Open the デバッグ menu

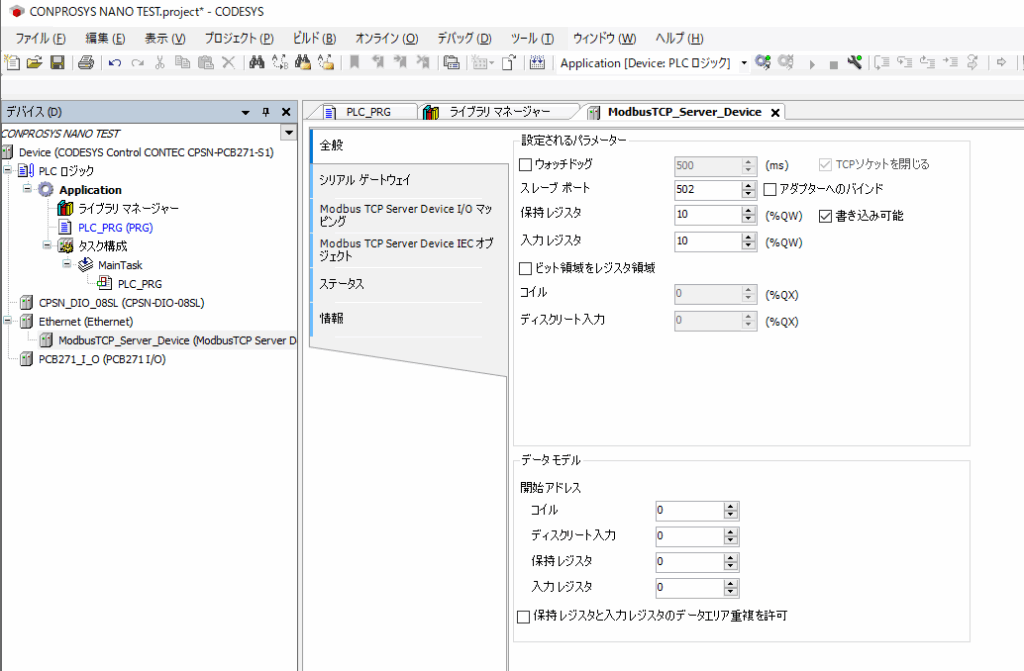tap(464, 39)
